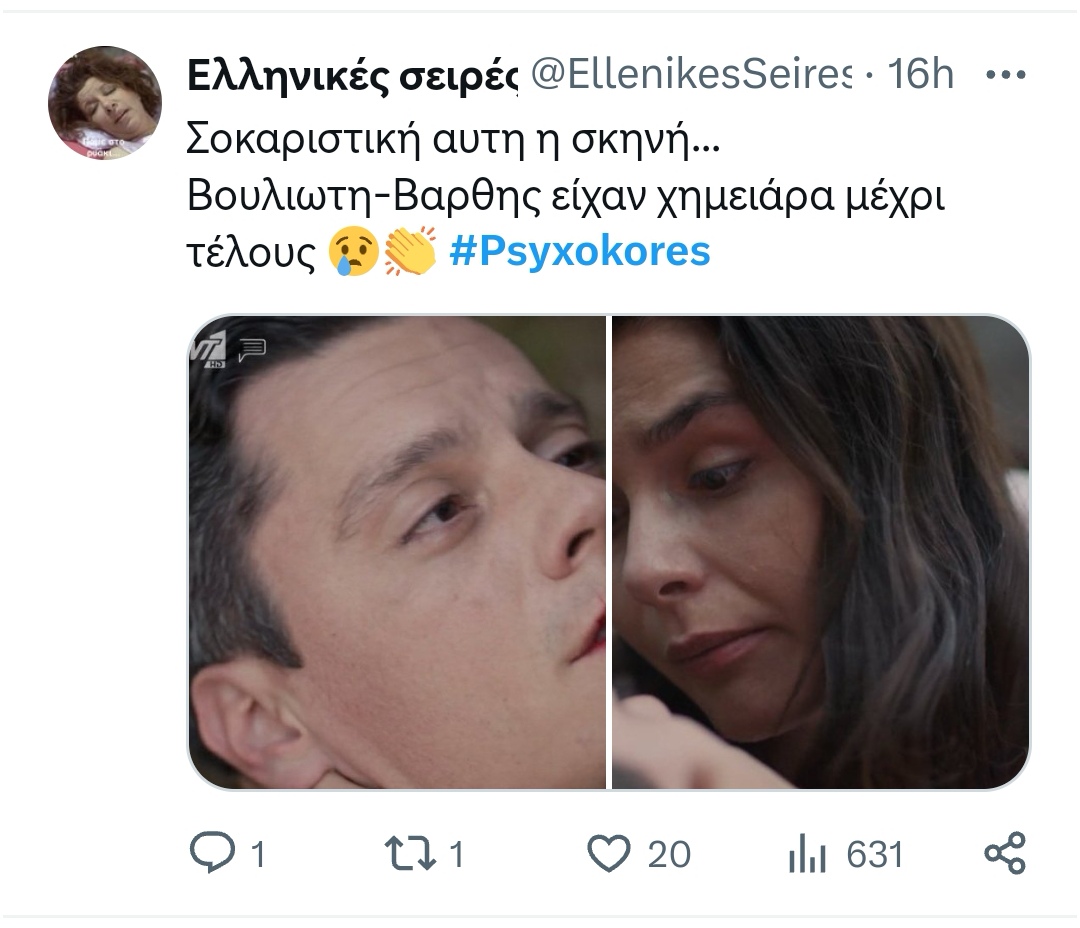This screenshot has height=928, width=1080.
Task: Like the tweet with the heart icon
Action: coord(608,853)
